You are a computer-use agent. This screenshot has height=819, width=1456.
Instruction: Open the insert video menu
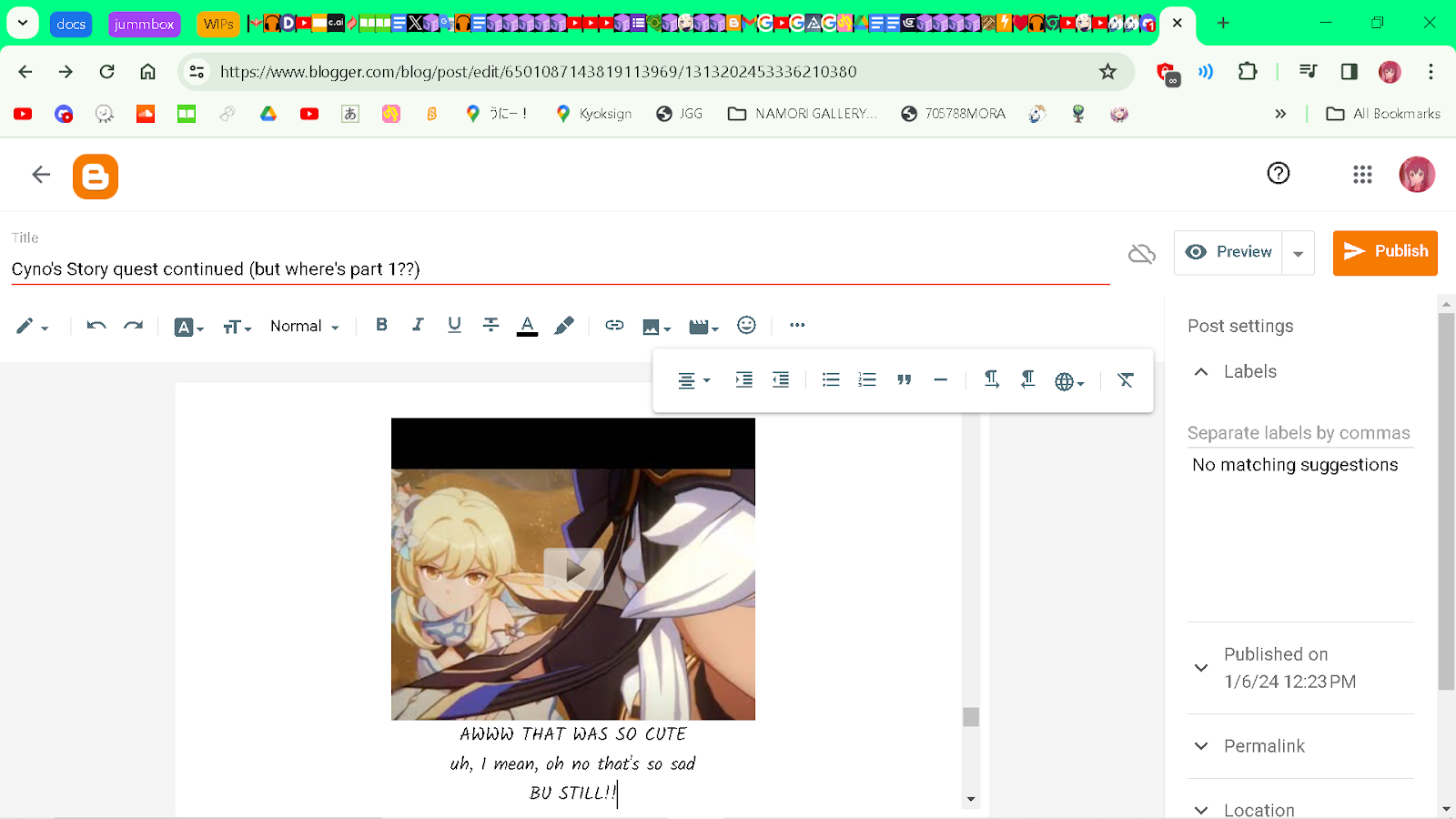coord(703,327)
